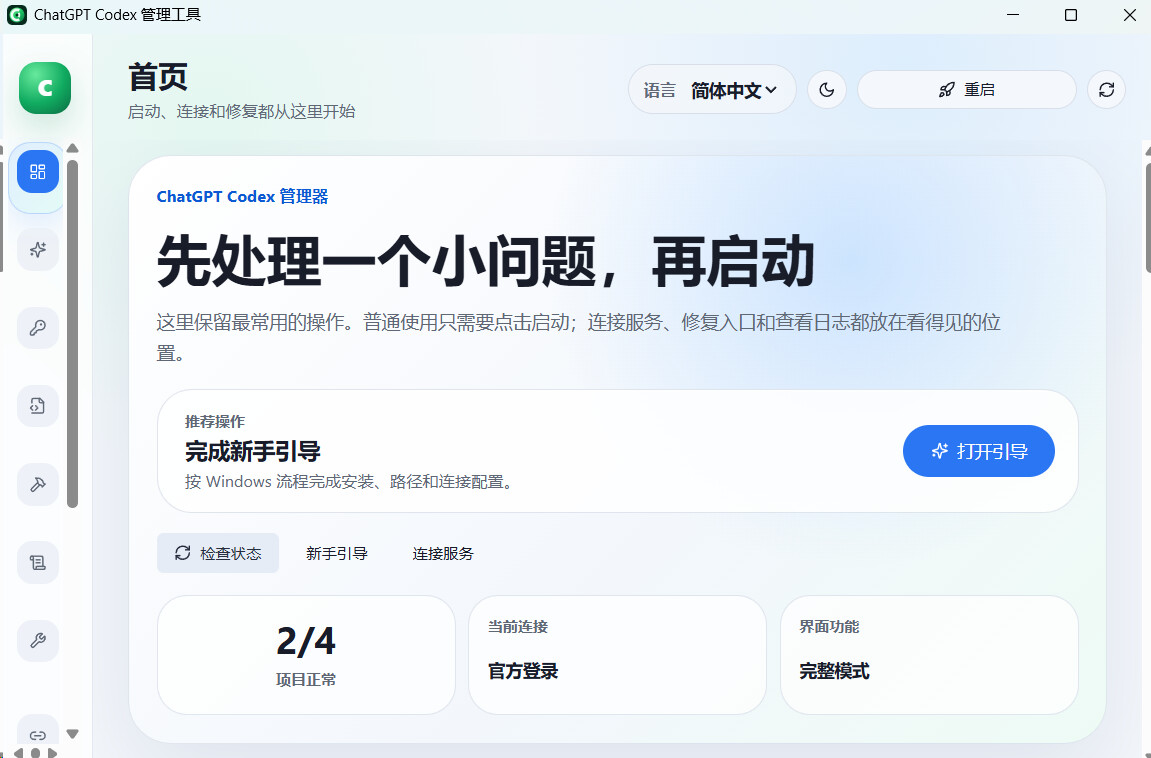
Task: Click the 当前连接 官方登录 card
Action: [617, 655]
